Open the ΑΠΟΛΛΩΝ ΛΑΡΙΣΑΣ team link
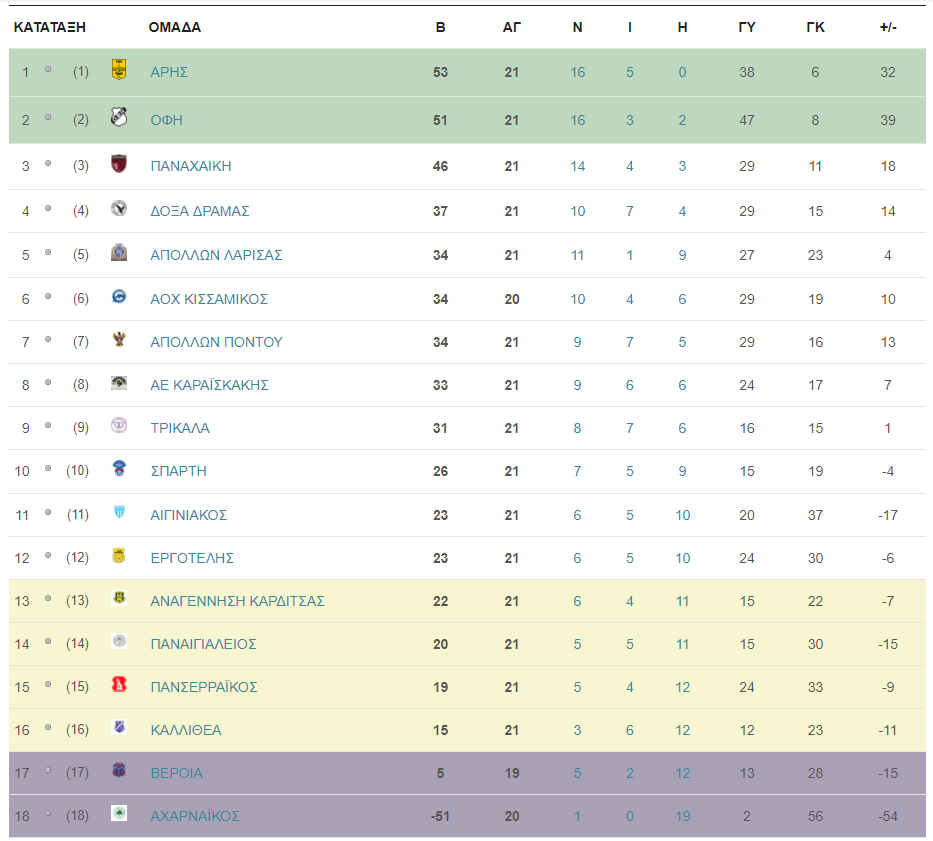Screen dimensions: 933x841 pyautogui.click(x=216, y=255)
